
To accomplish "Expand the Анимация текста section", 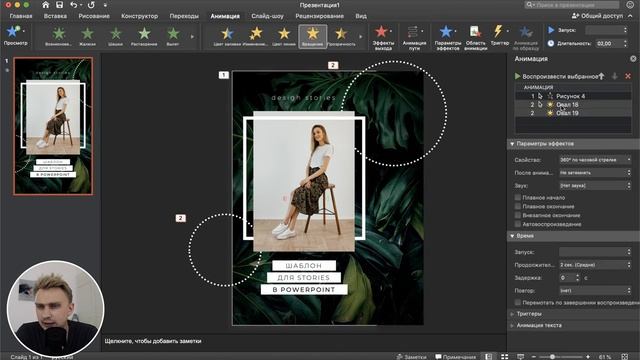I will click(512, 325).
